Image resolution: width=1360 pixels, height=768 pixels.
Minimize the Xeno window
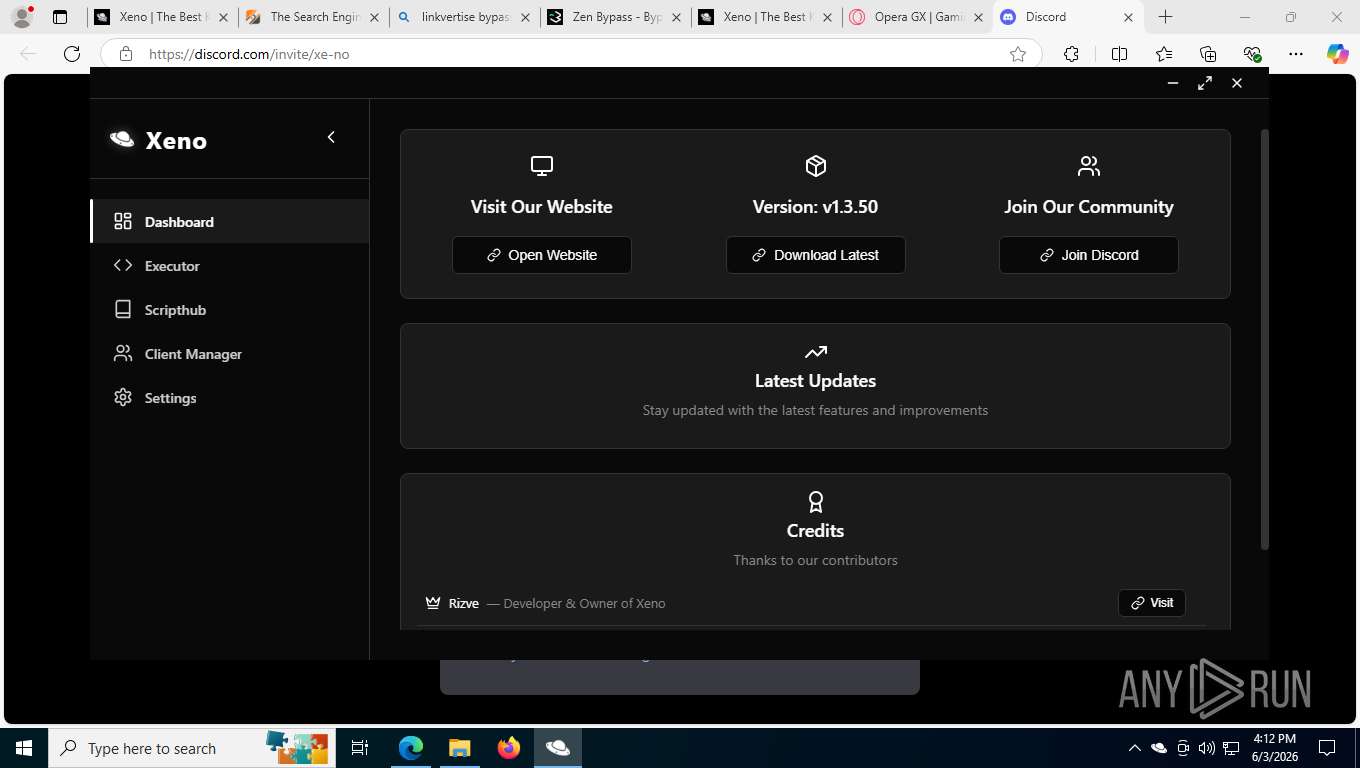(1173, 83)
